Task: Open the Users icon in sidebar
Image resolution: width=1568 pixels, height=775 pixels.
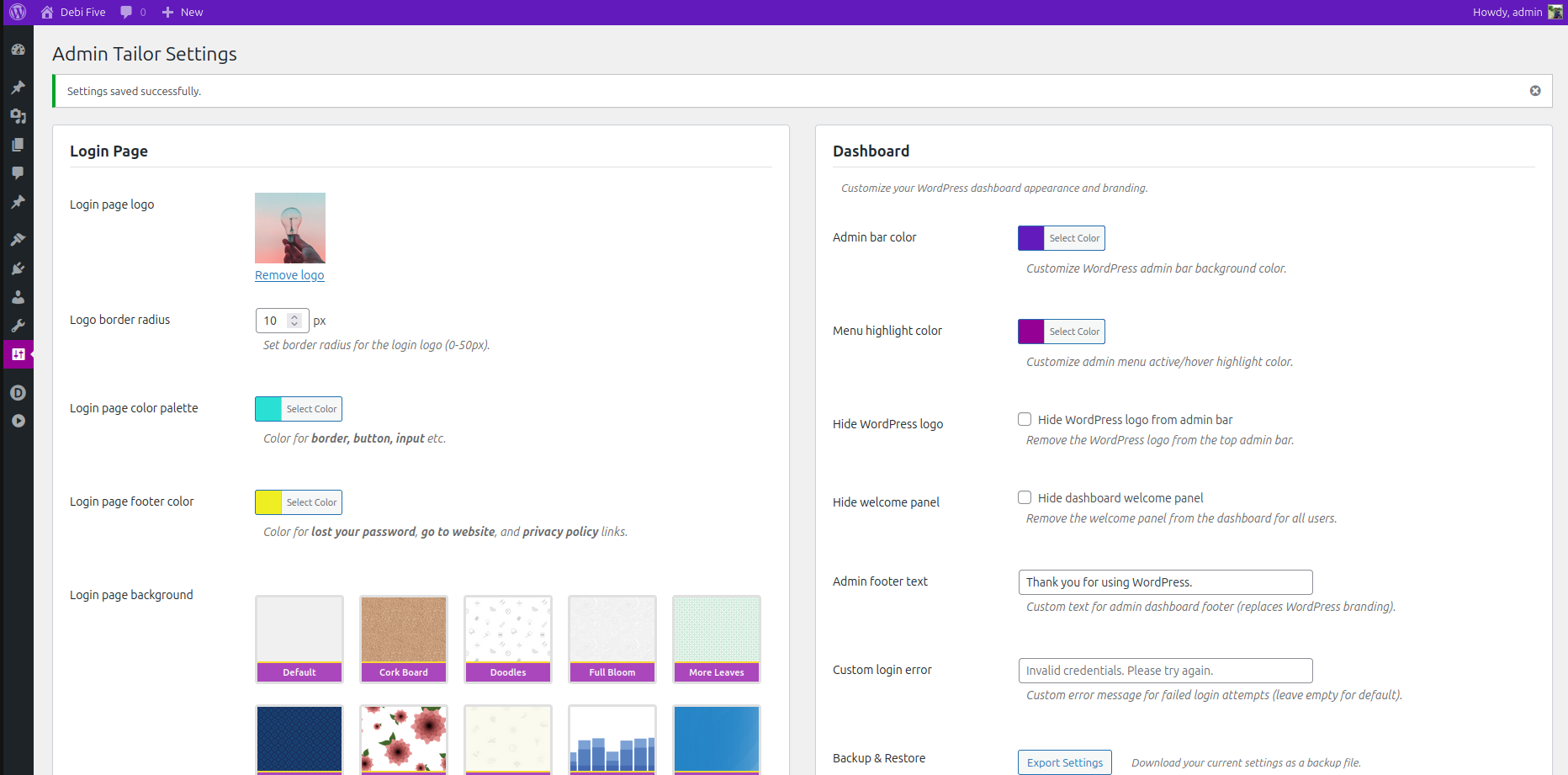Action: pyautogui.click(x=18, y=297)
